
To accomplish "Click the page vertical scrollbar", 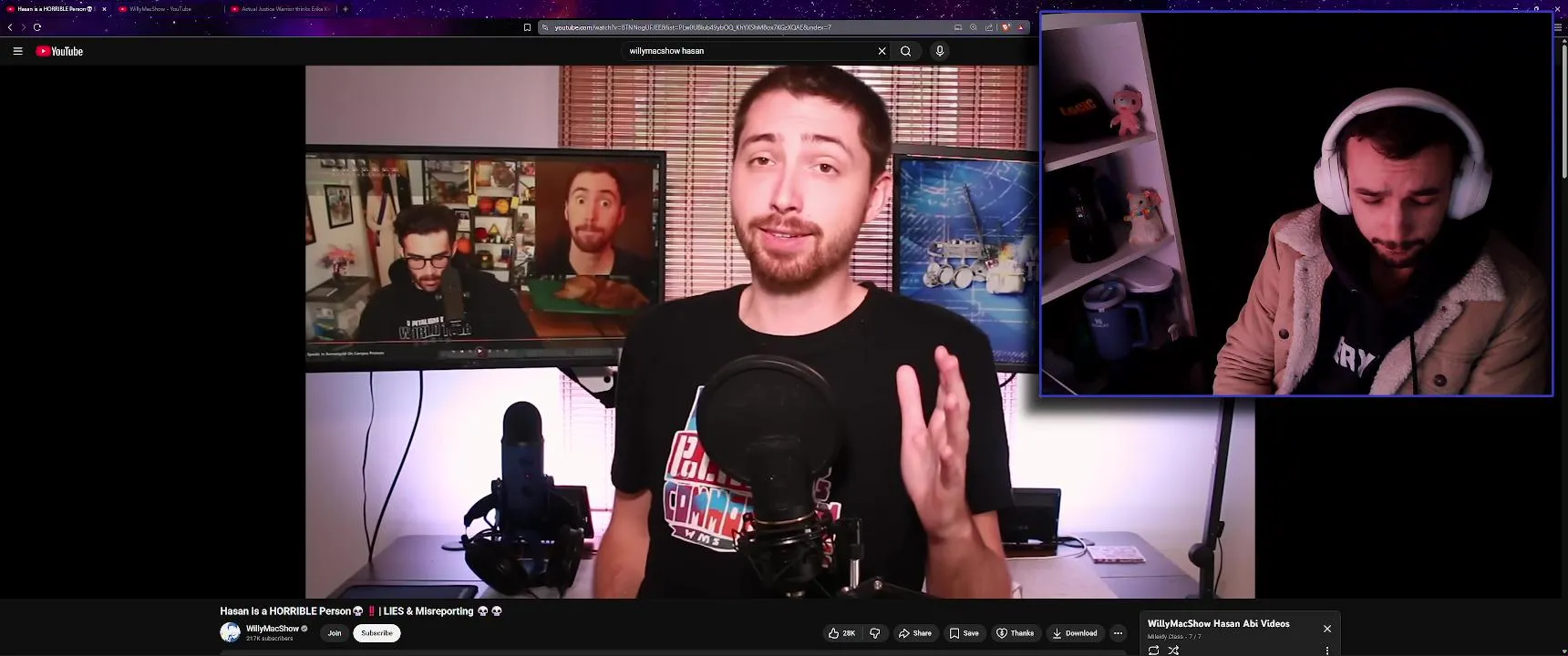I will pos(1564,109).
